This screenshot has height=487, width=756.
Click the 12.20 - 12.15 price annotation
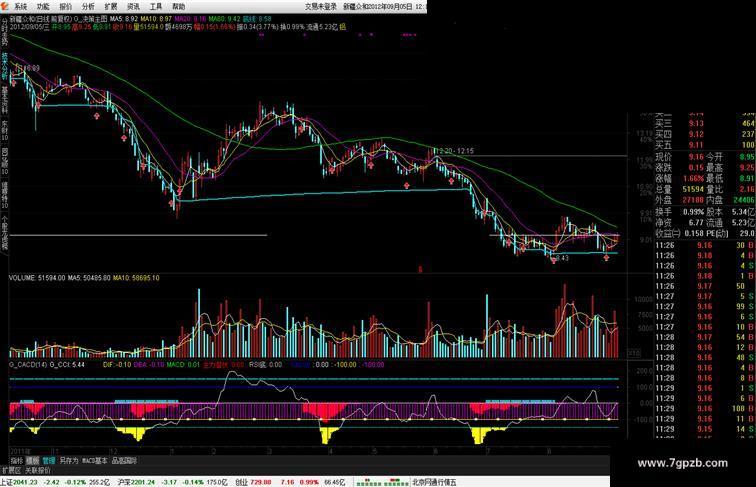(x=454, y=151)
